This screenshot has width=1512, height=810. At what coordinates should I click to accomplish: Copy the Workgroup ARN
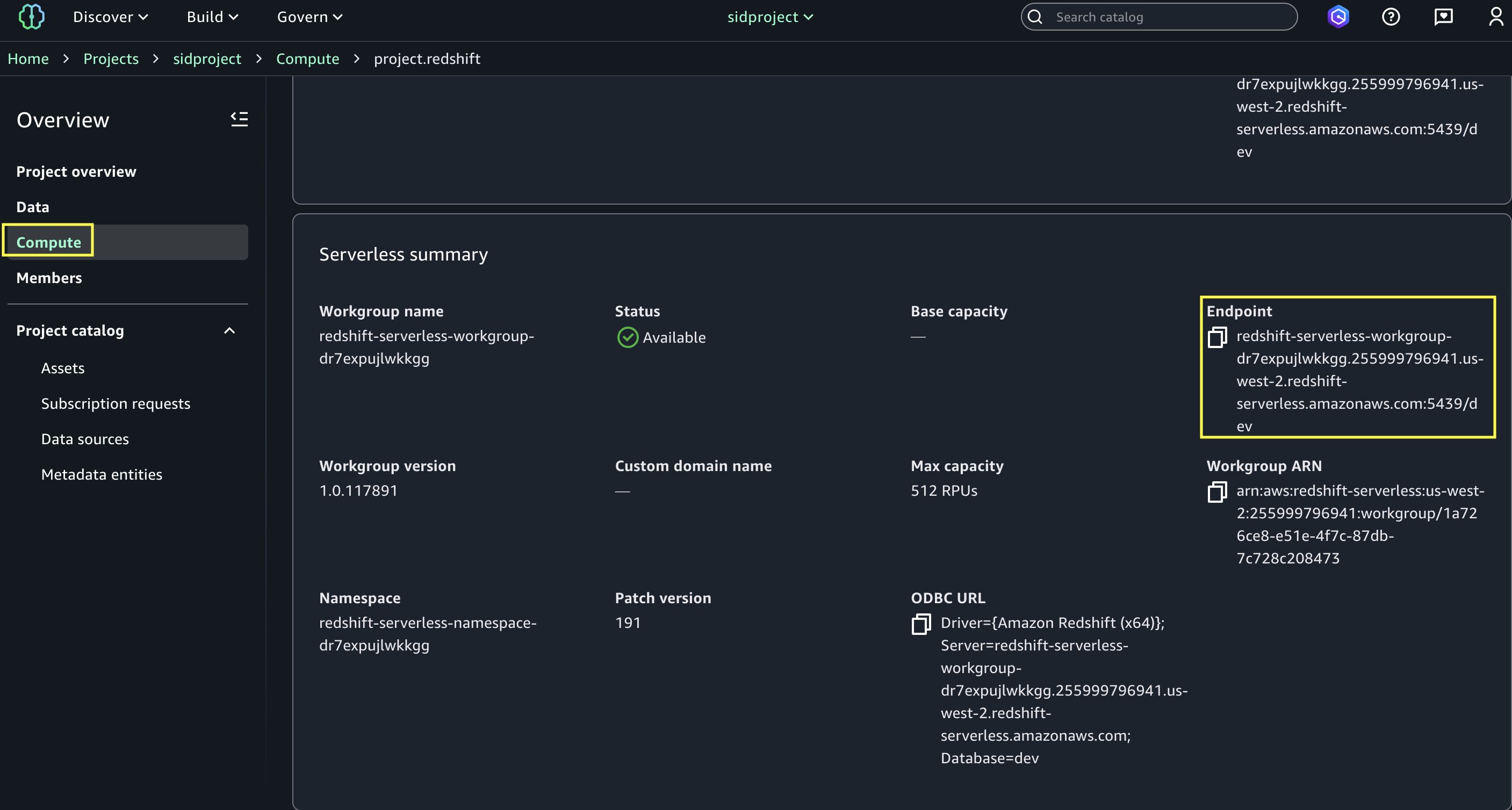[x=1217, y=492]
